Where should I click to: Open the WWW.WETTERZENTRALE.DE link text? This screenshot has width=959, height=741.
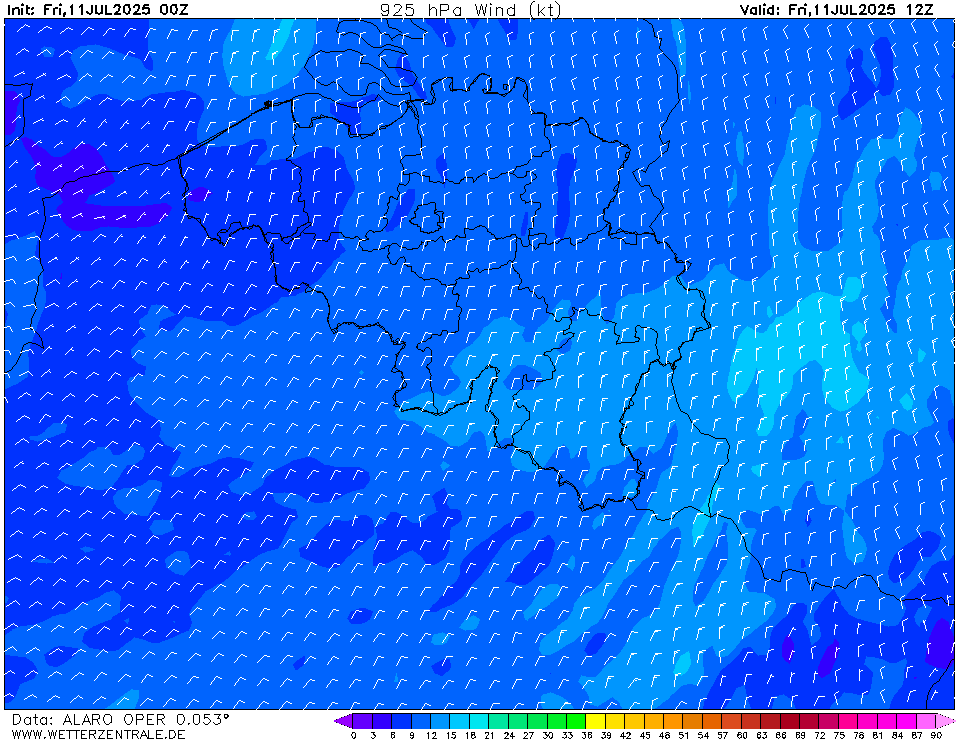[x=98, y=734]
